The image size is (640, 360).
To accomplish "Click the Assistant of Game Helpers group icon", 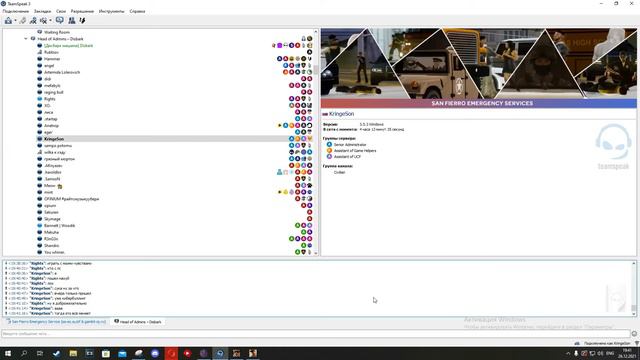I will pyautogui.click(x=329, y=151).
